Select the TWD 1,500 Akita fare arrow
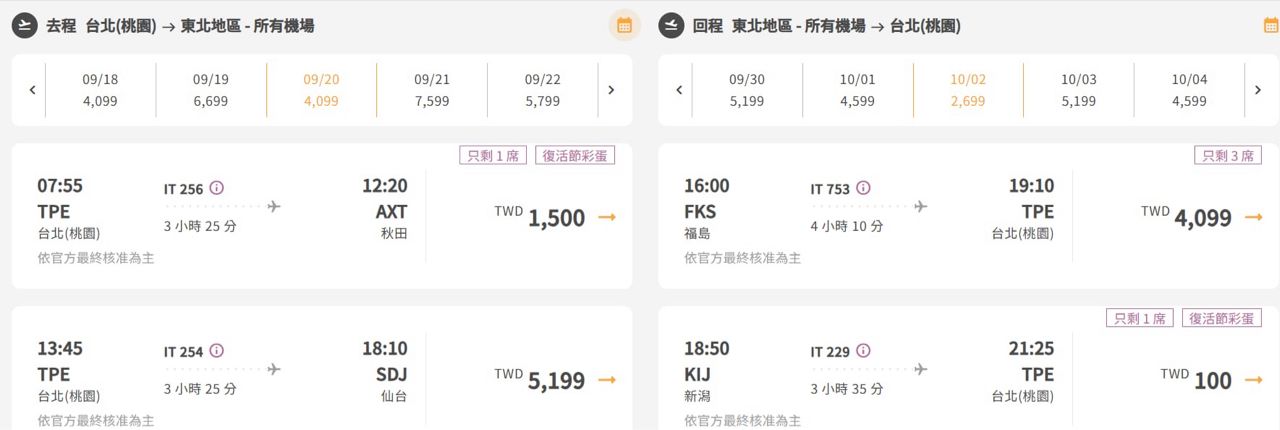Viewport: 1280px width, 430px height. point(607,217)
